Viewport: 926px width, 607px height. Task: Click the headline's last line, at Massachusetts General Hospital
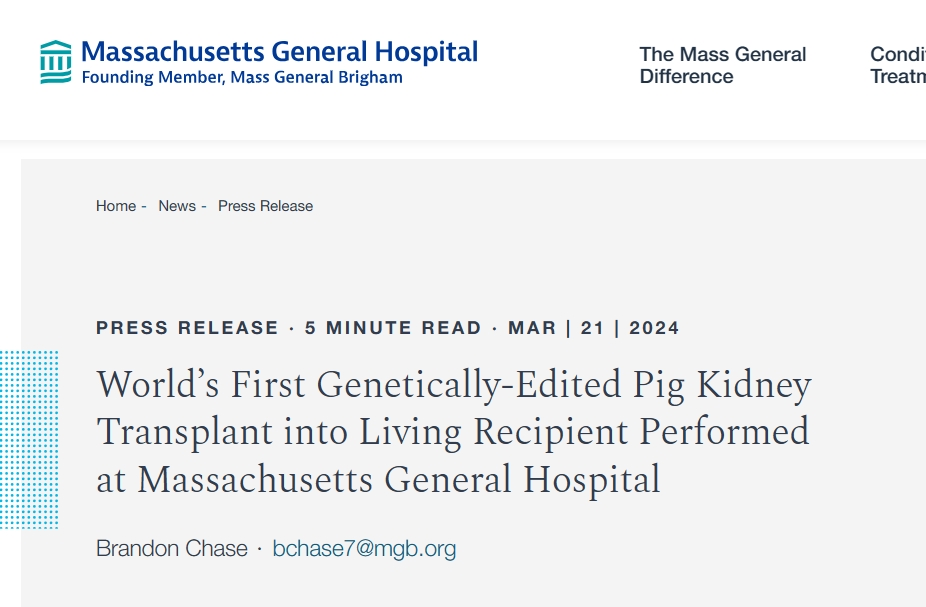378,479
